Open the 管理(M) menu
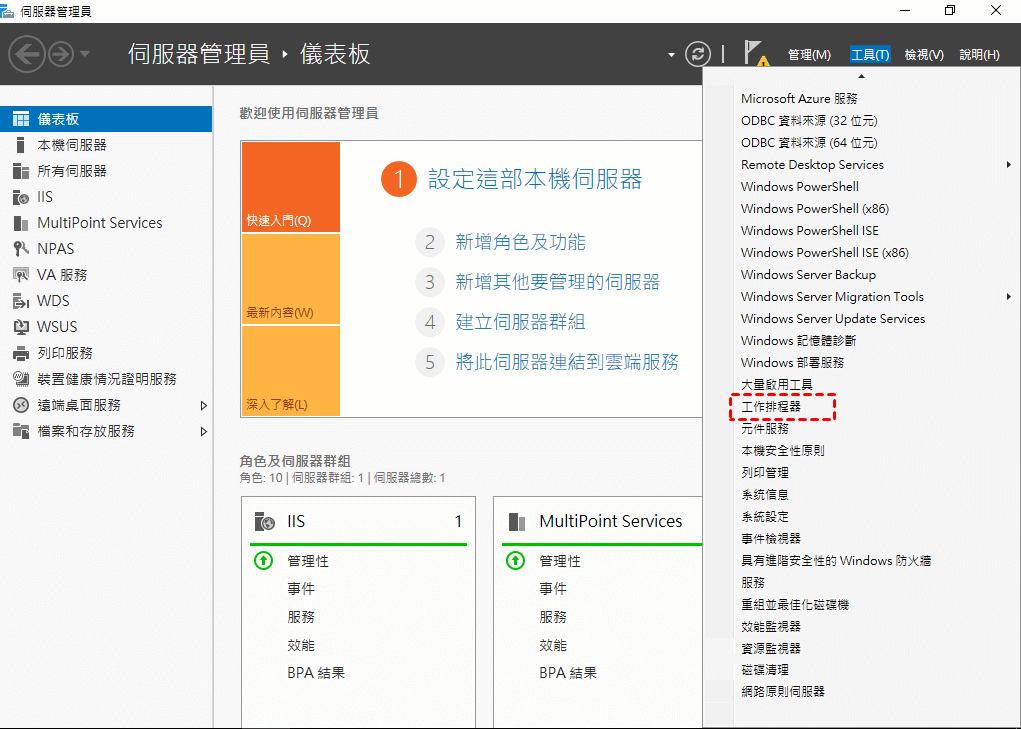 pos(809,55)
